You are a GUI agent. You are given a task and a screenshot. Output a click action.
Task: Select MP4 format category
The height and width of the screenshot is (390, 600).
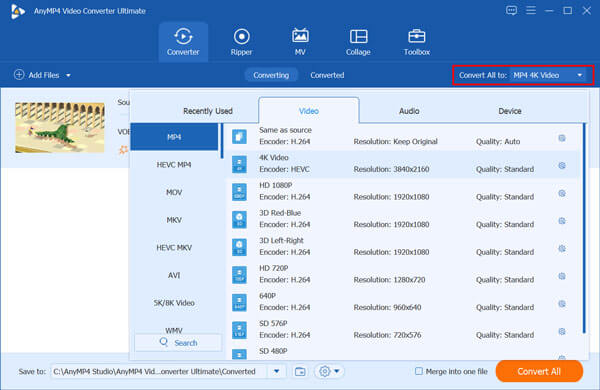[x=174, y=137]
